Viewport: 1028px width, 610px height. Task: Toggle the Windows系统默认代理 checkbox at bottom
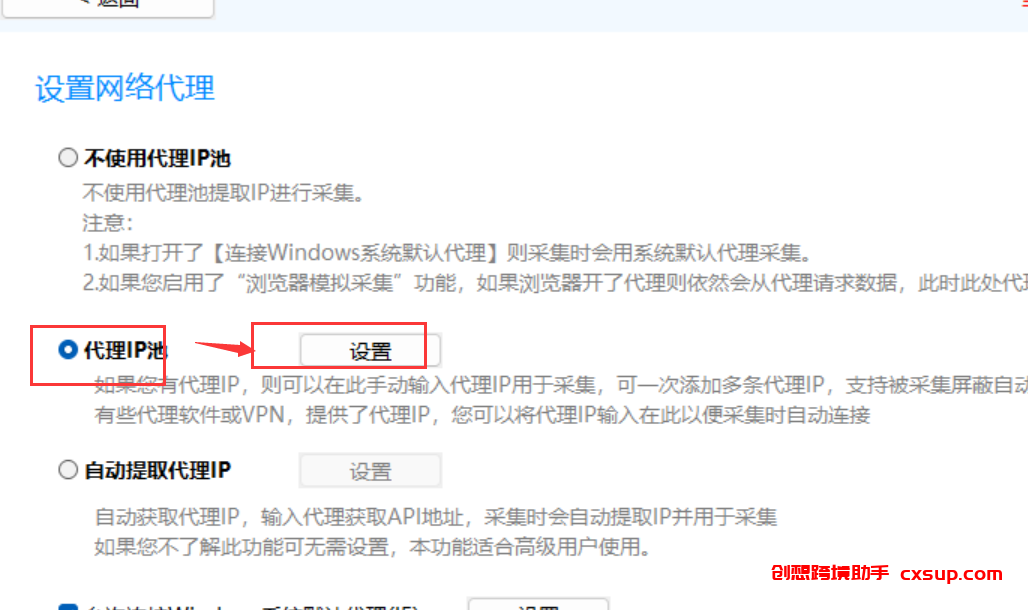[x=68, y=607]
